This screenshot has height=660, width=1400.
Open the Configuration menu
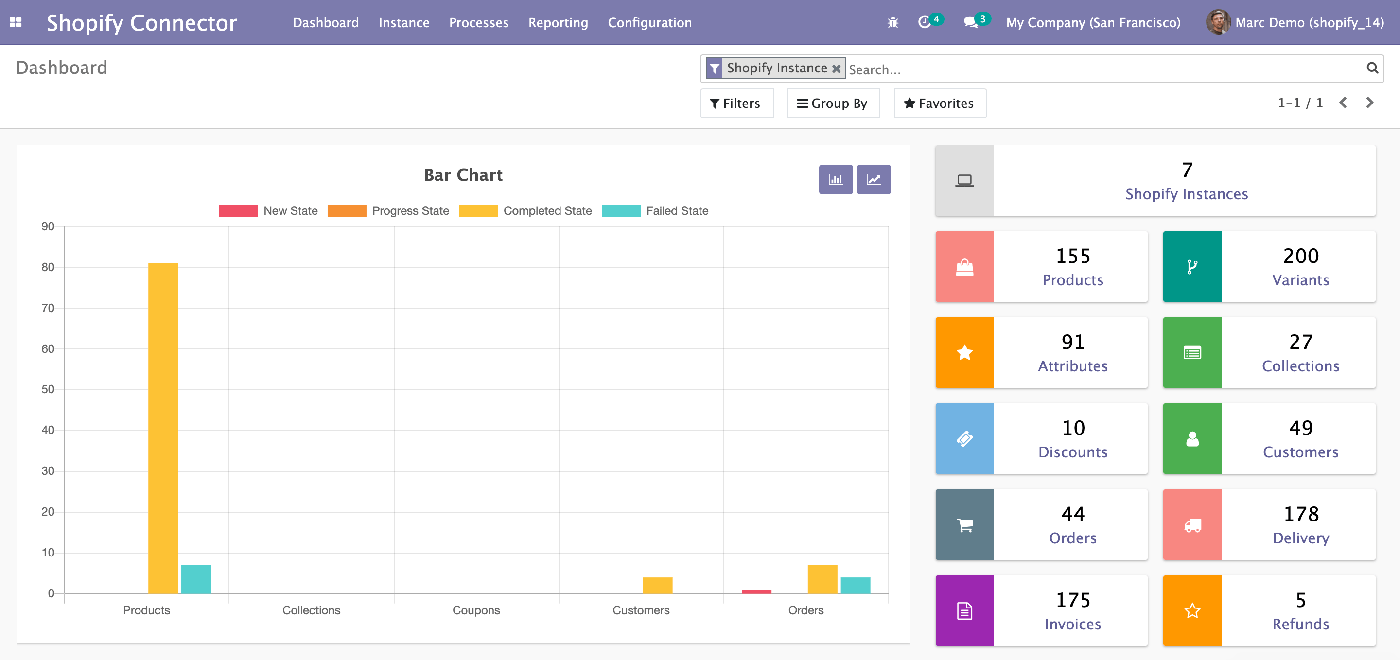pyautogui.click(x=650, y=22)
